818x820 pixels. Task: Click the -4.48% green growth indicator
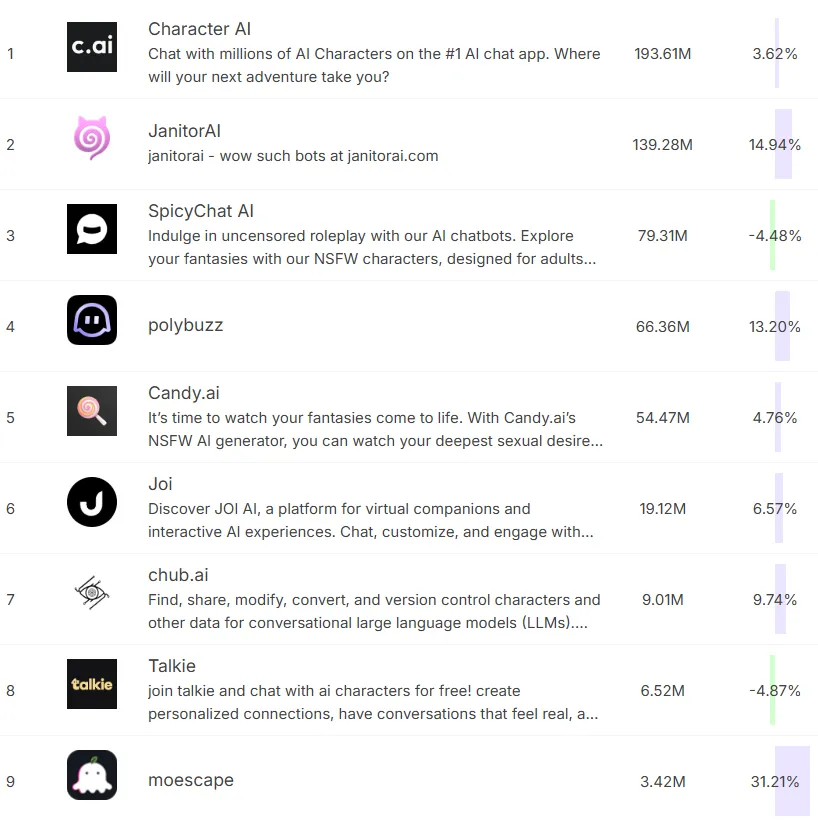[x=772, y=235]
